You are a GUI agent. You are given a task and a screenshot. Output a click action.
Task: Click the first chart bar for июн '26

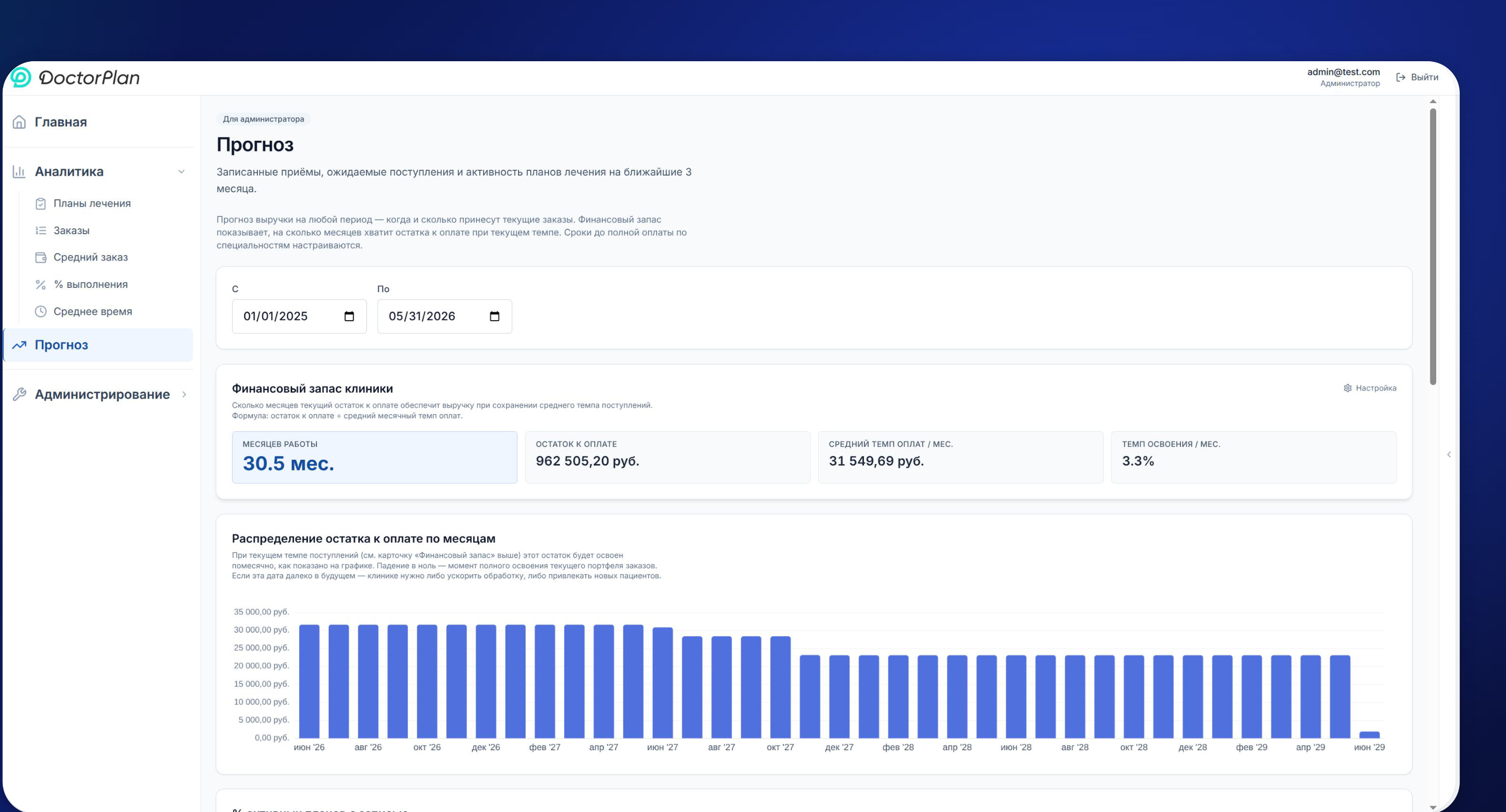click(309, 681)
